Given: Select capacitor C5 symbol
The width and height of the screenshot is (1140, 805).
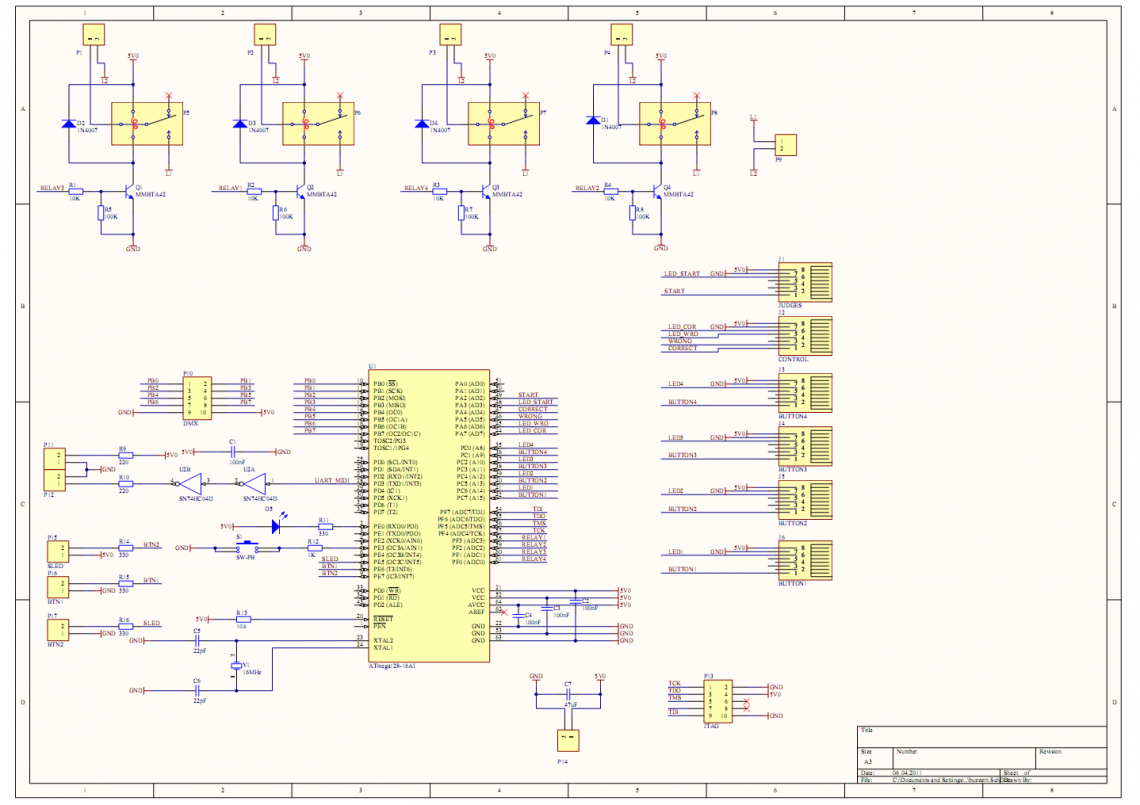Looking at the screenshot, I should (198, 641).
